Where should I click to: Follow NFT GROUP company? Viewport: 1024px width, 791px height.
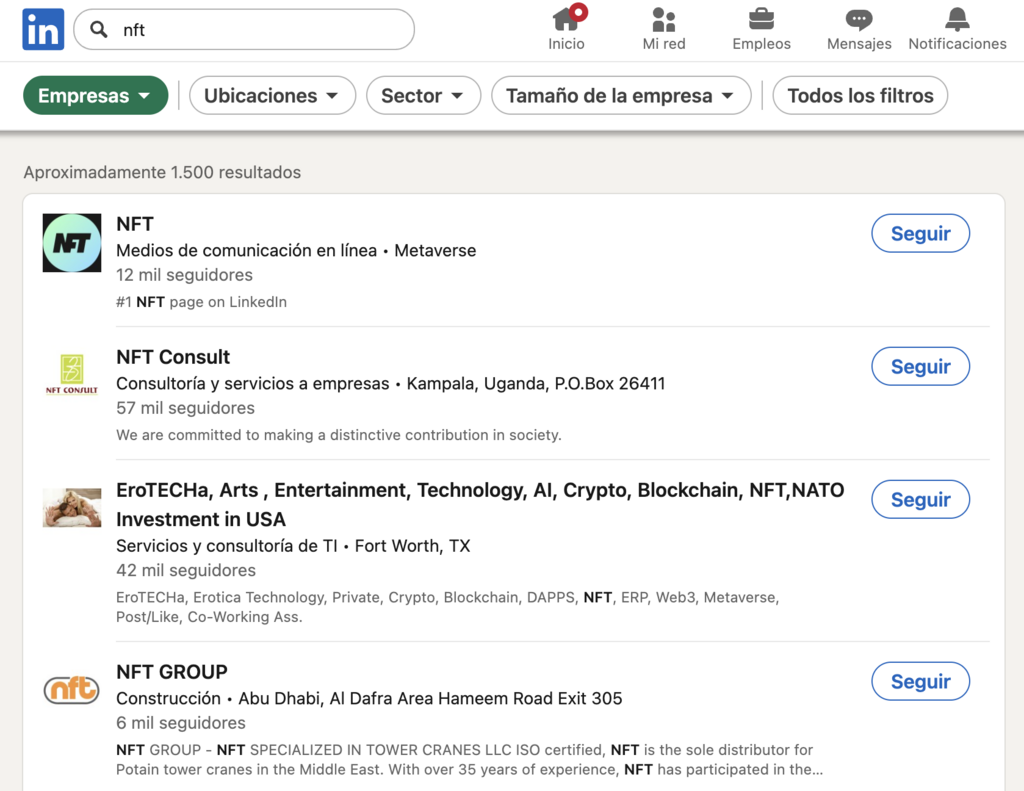(x=920, y=681)
